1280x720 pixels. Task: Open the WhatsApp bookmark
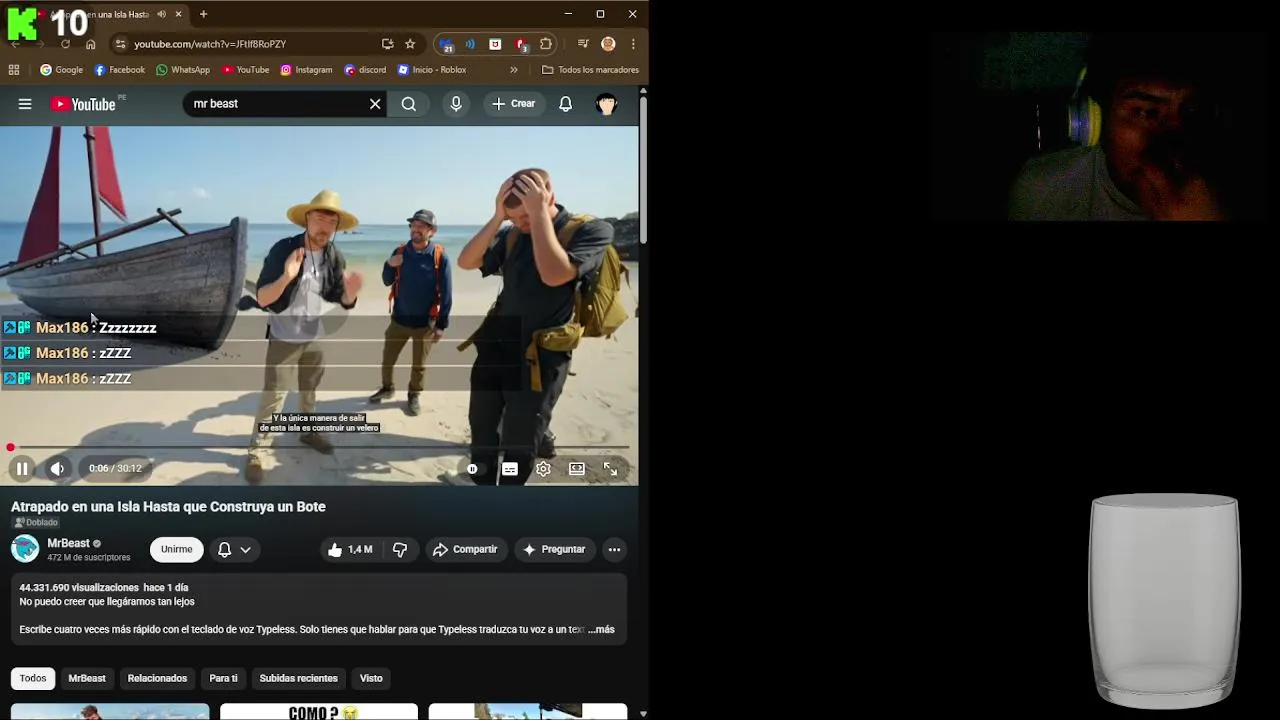(183, 70)
